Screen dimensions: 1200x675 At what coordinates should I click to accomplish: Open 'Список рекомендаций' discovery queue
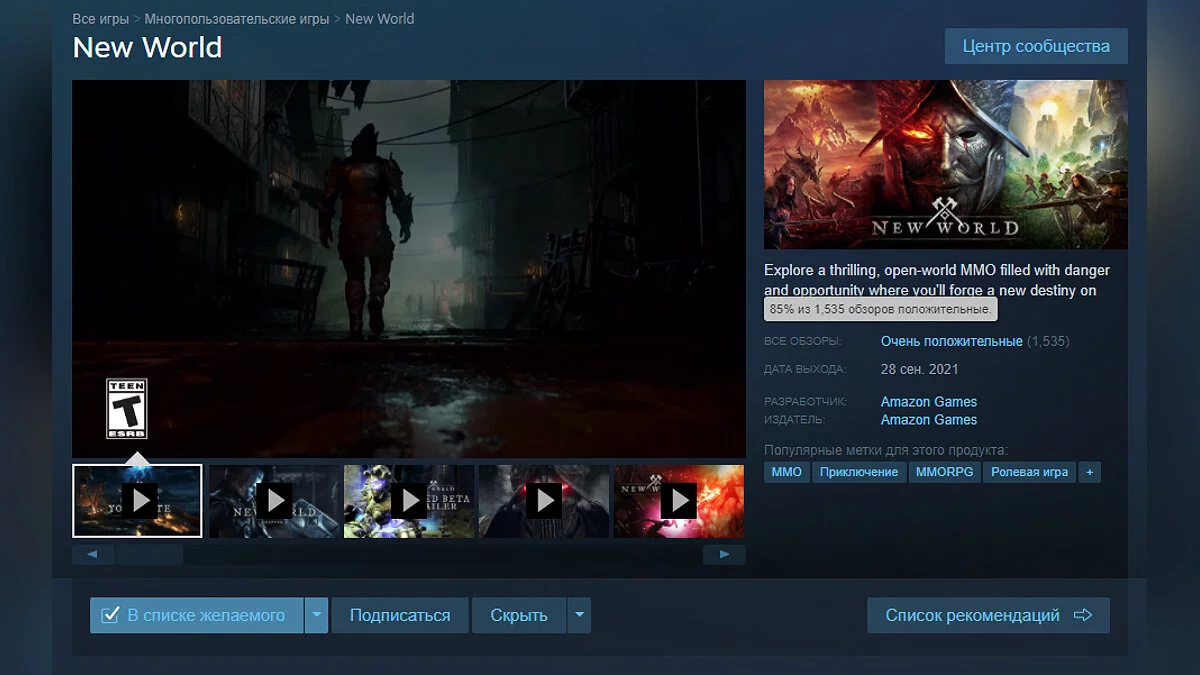tap(988, 615)
